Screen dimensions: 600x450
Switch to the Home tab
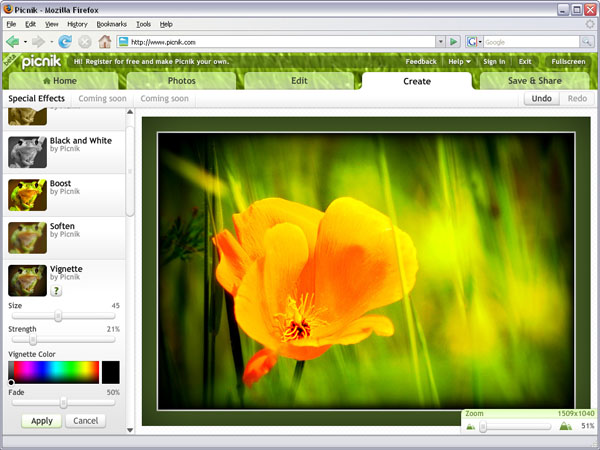coord(64,81)
